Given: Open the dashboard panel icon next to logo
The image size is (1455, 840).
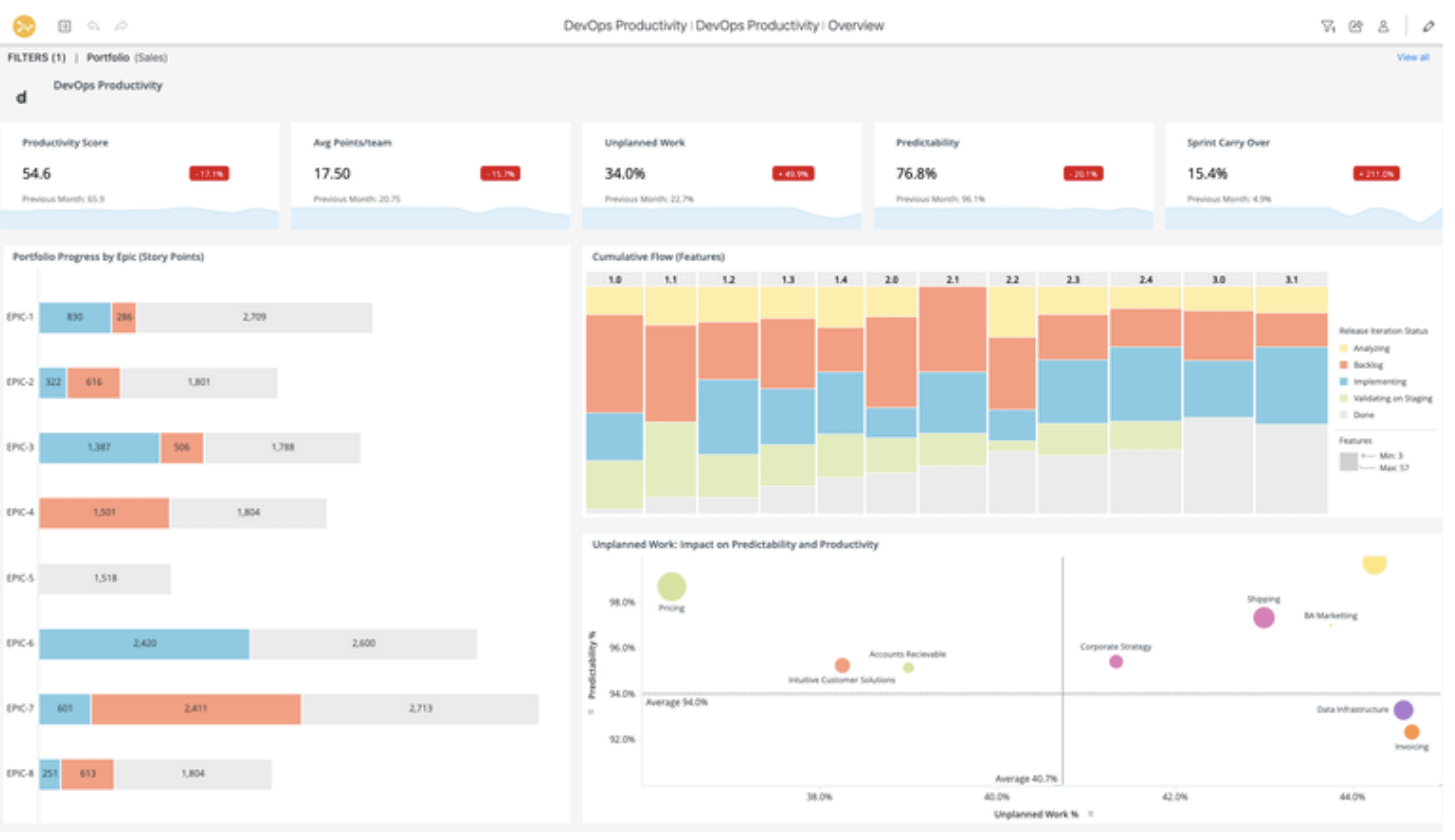Looking at the screenshot, I should pyautogui.click(x=64, y=26).
